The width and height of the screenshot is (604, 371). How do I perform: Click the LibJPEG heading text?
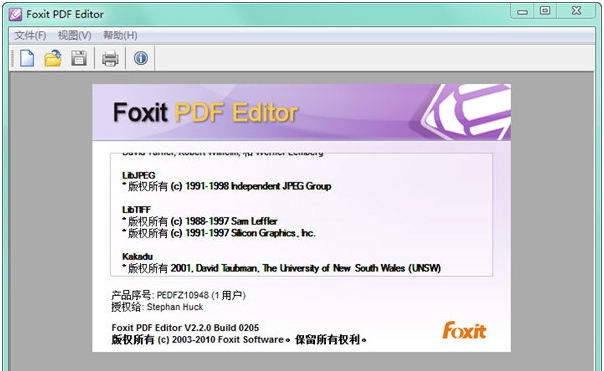pyautogui.click(x=139, y=175)
